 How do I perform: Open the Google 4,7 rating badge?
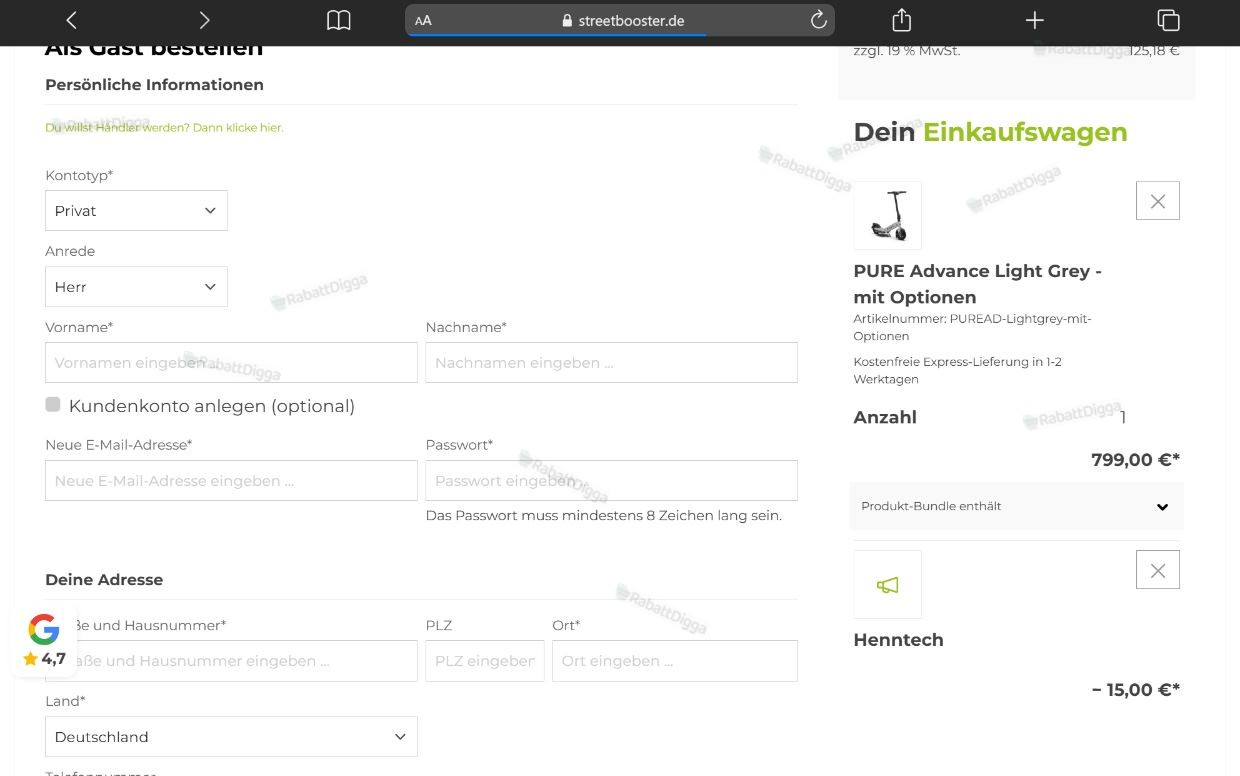pyautogui.click(x=44, y=640)
